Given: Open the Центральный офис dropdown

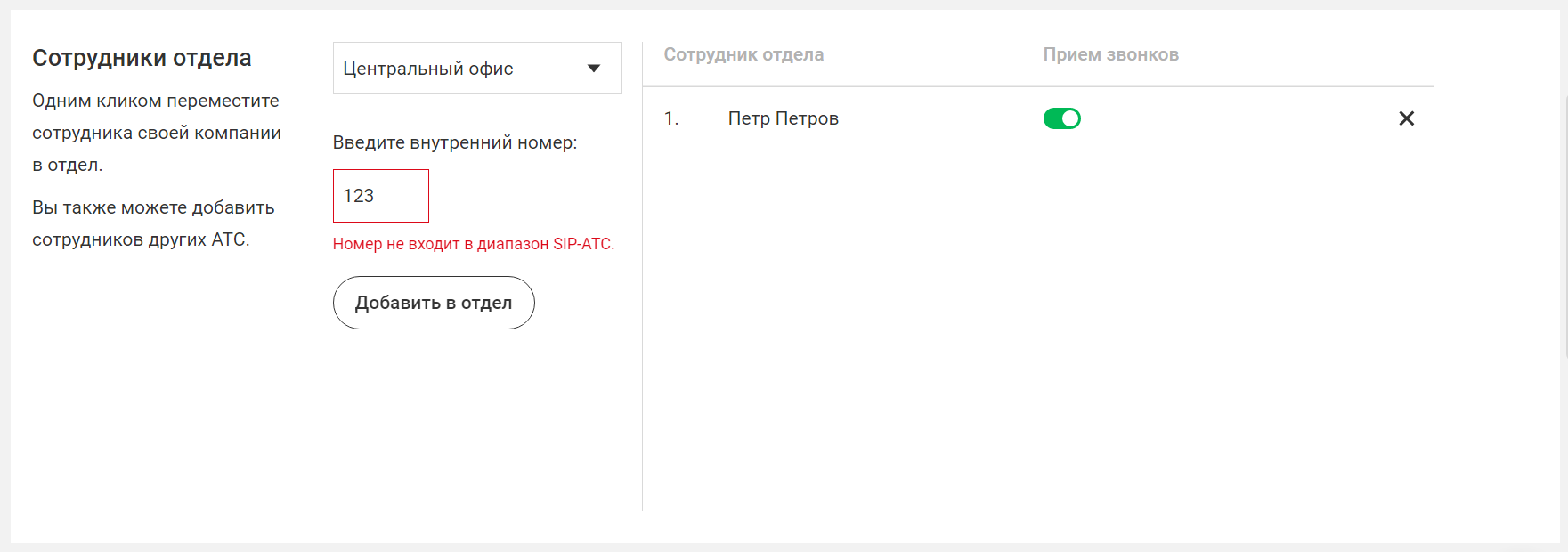Looking at the screenshot, I should point(476,69).
